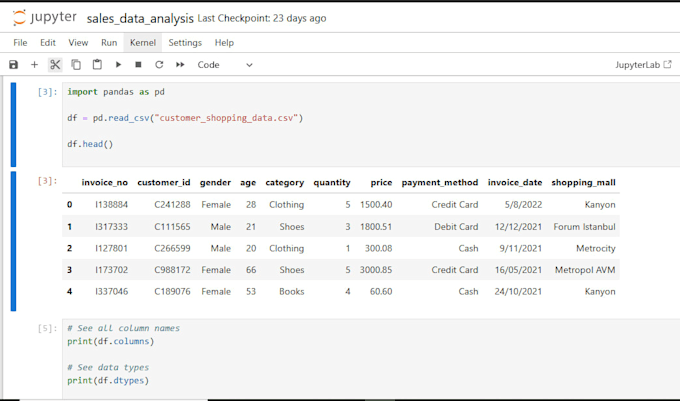Open notebook in JupyterLab

click(x=643, y=65)
